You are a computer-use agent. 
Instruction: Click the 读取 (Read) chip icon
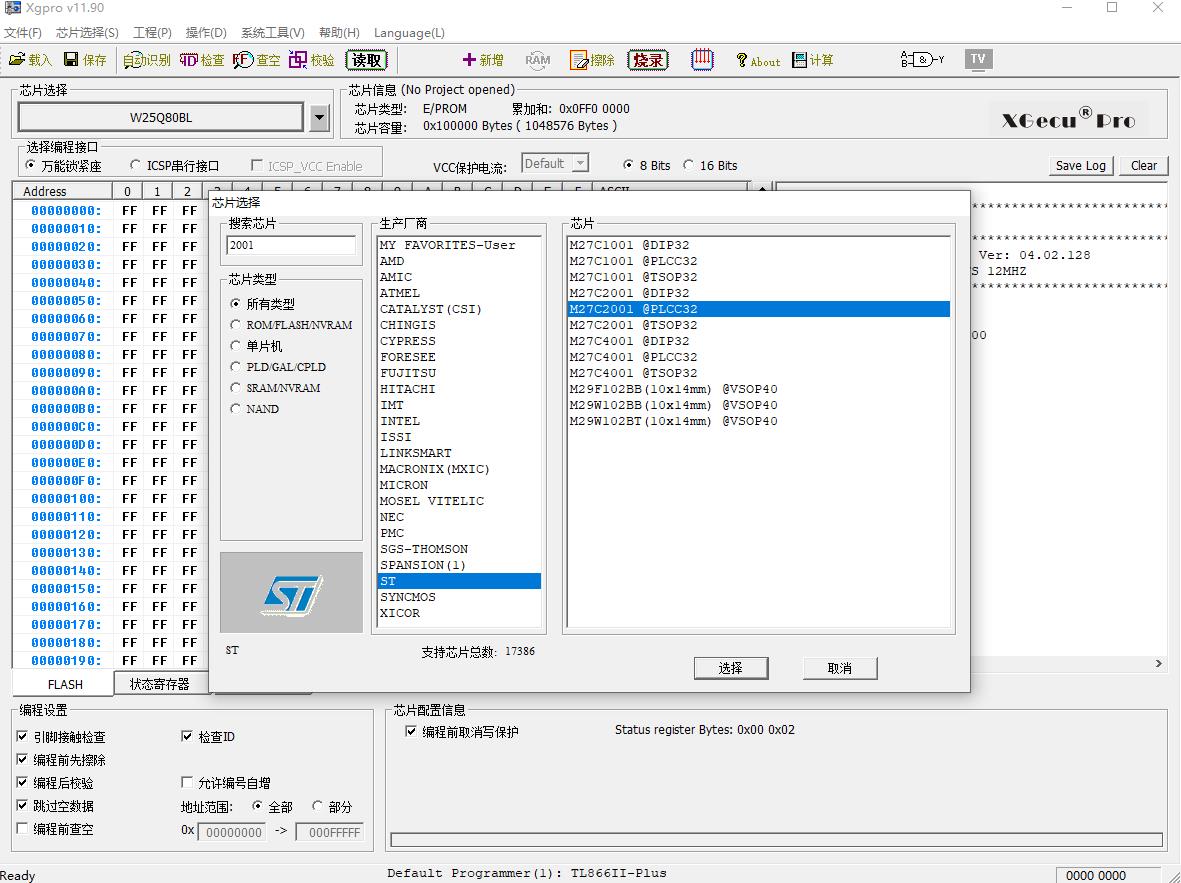[x=367, y=60]
